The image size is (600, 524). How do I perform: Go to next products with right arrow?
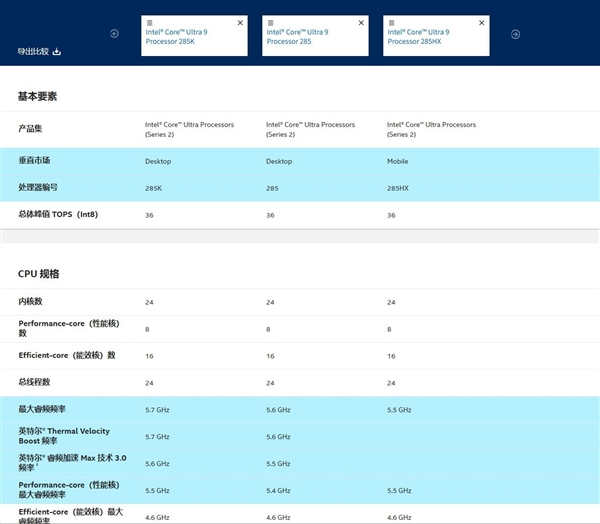click(x=515, y=34)
